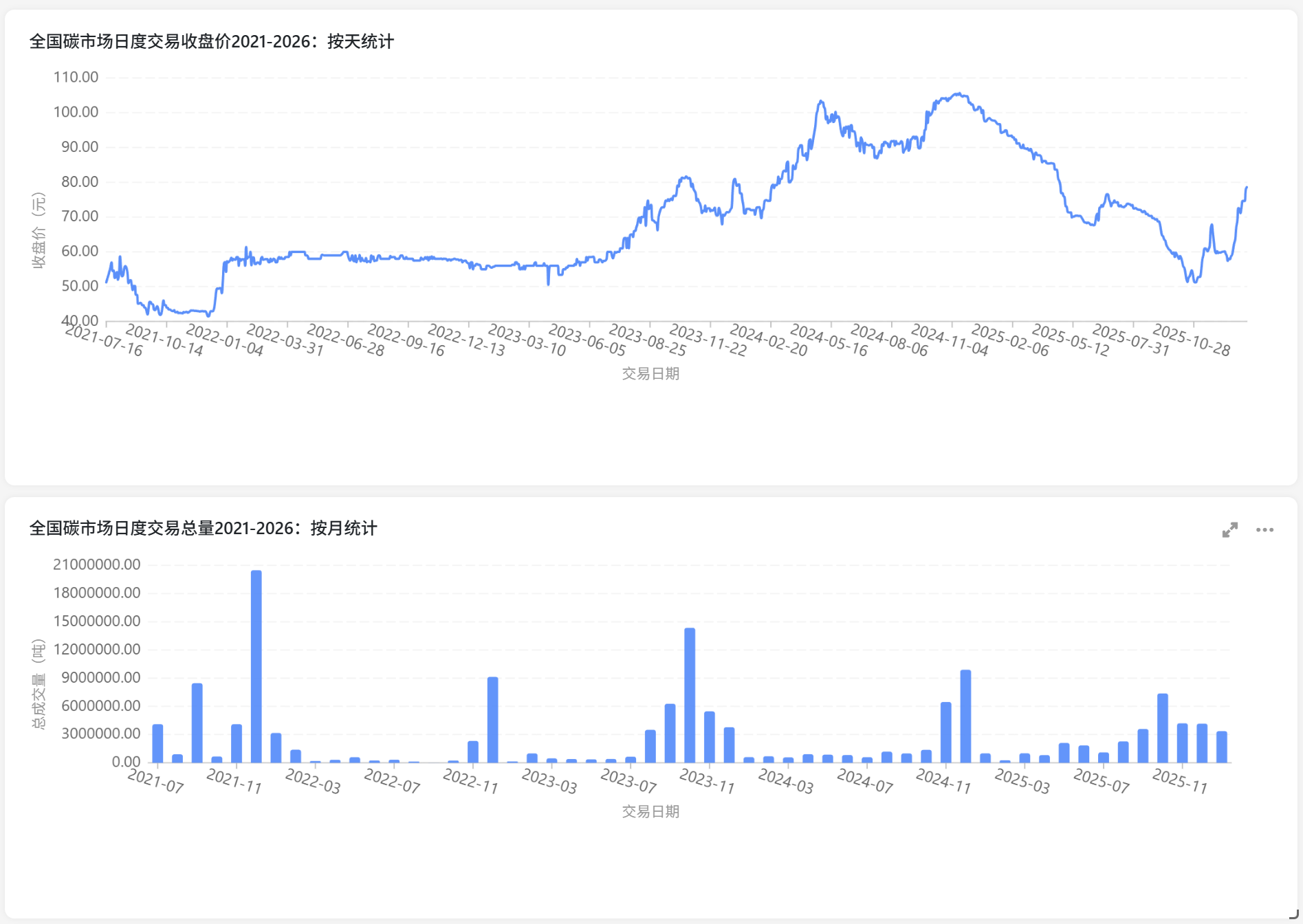Click the 2025-10-28 x-axis date label
This screenshot has width=1303, height=924.
1192,340
